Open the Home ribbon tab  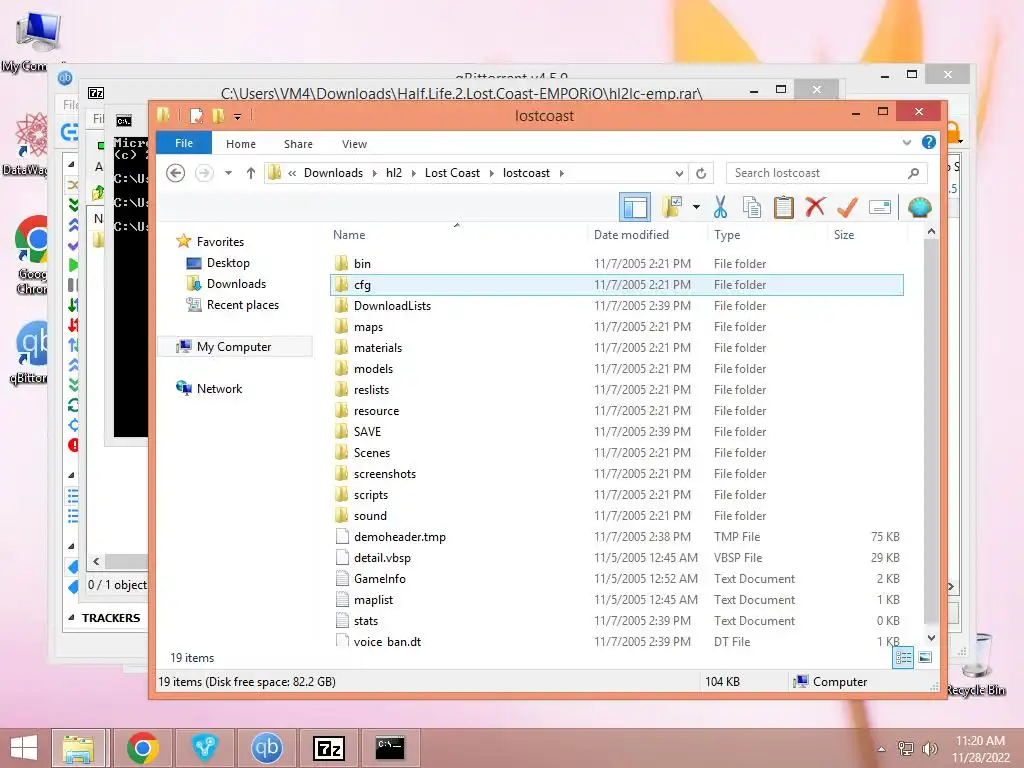point(241,144)
